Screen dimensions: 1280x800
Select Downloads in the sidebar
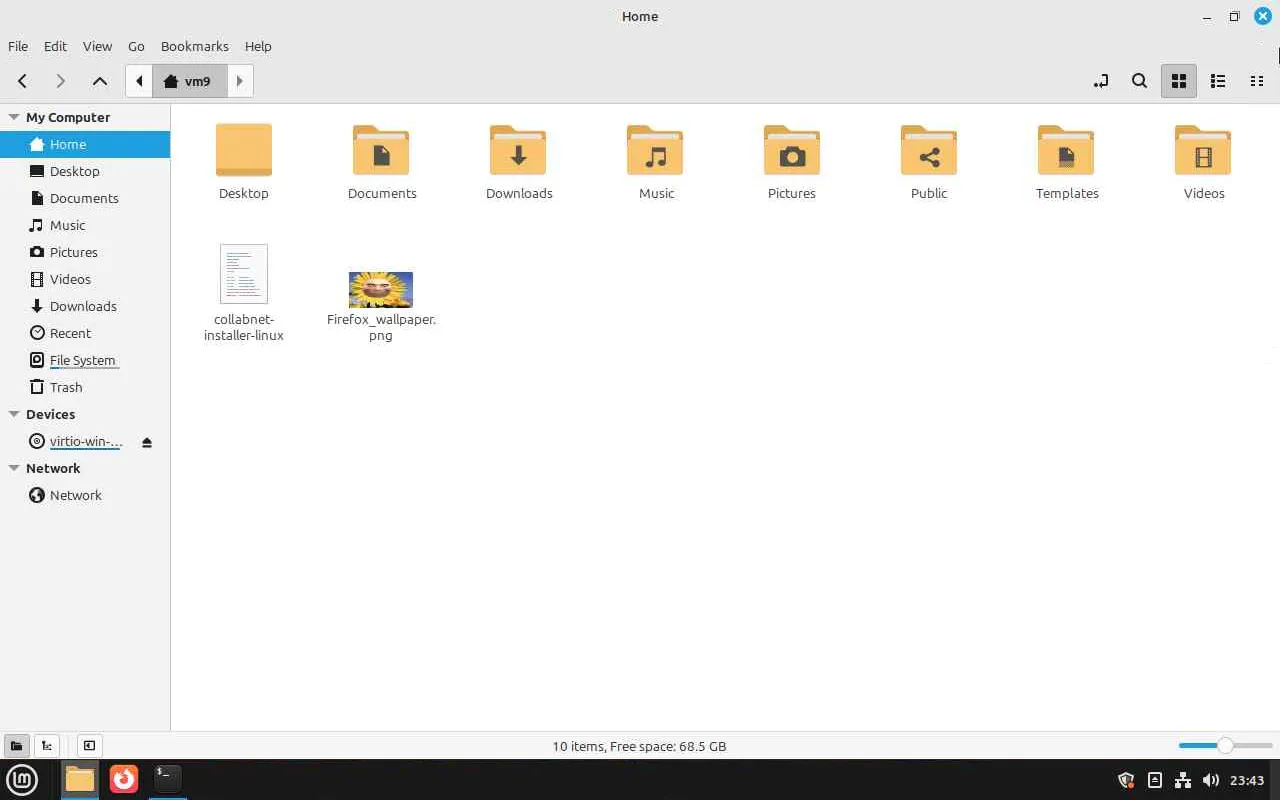coord(85,306)
